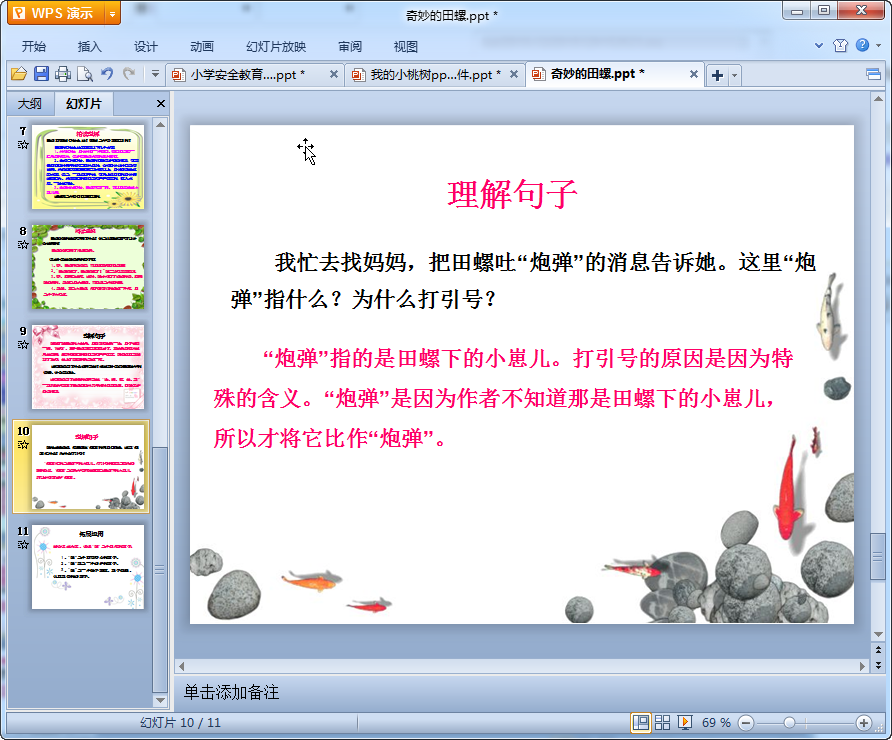
Task: Click editor vertical scrollbar up arrow
Action: click(878, 99)
